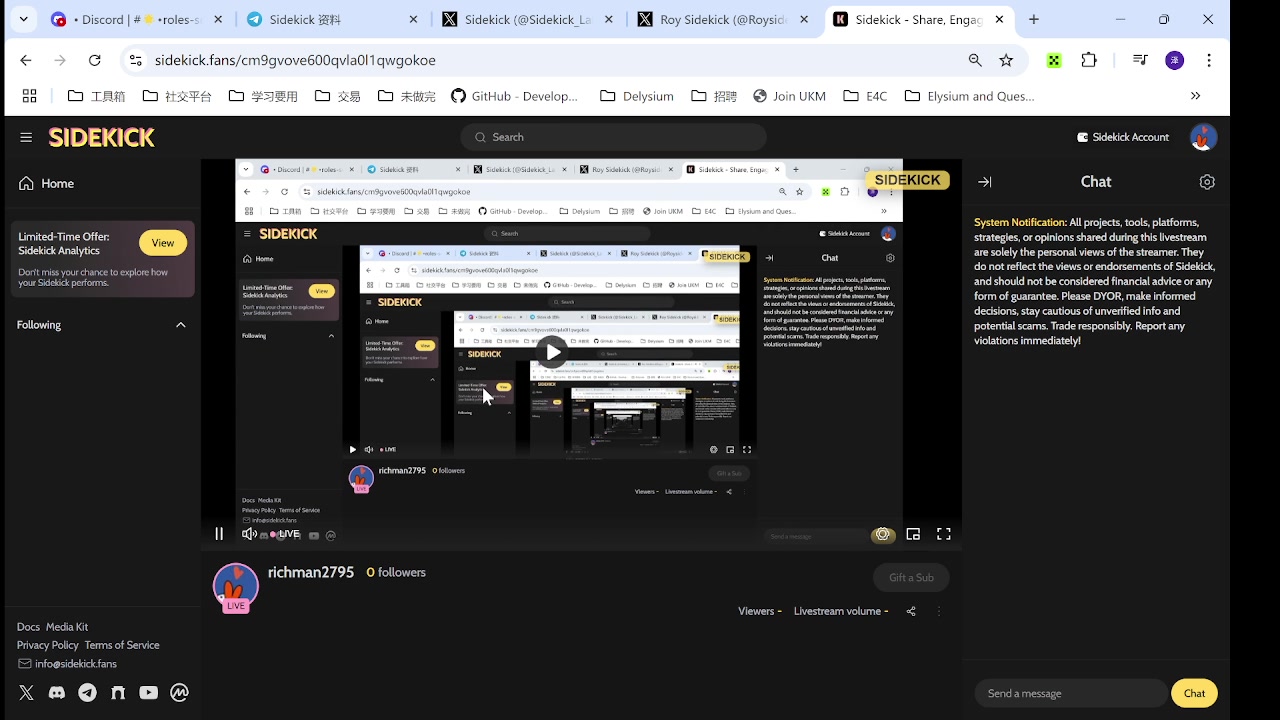This screenshot has height=720, width=1280.
Task: Open media control in Chrome toolbar
Action: pos(1140,60)
